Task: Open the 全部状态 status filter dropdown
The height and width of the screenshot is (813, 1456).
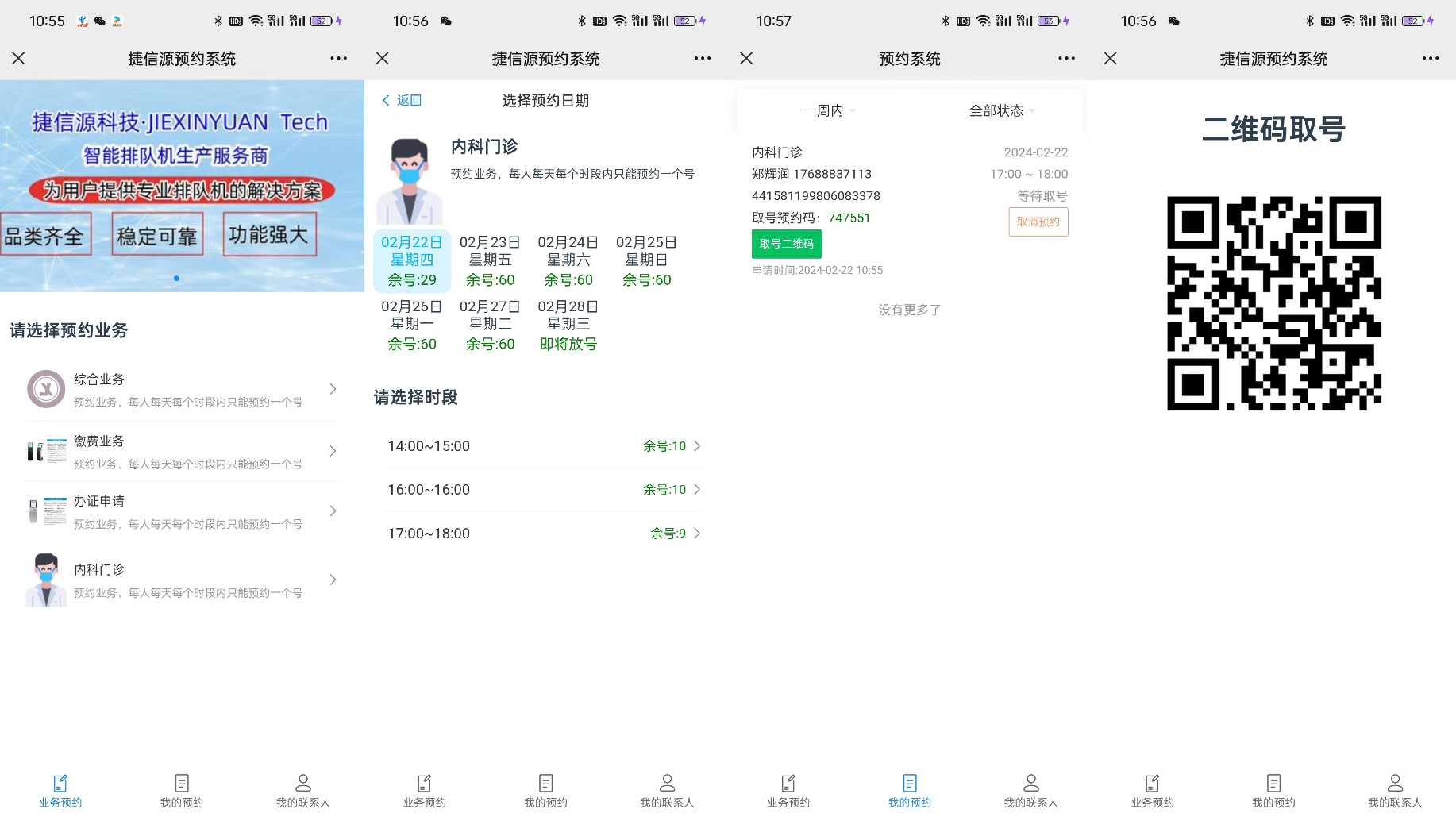Action: [1002, 111]
